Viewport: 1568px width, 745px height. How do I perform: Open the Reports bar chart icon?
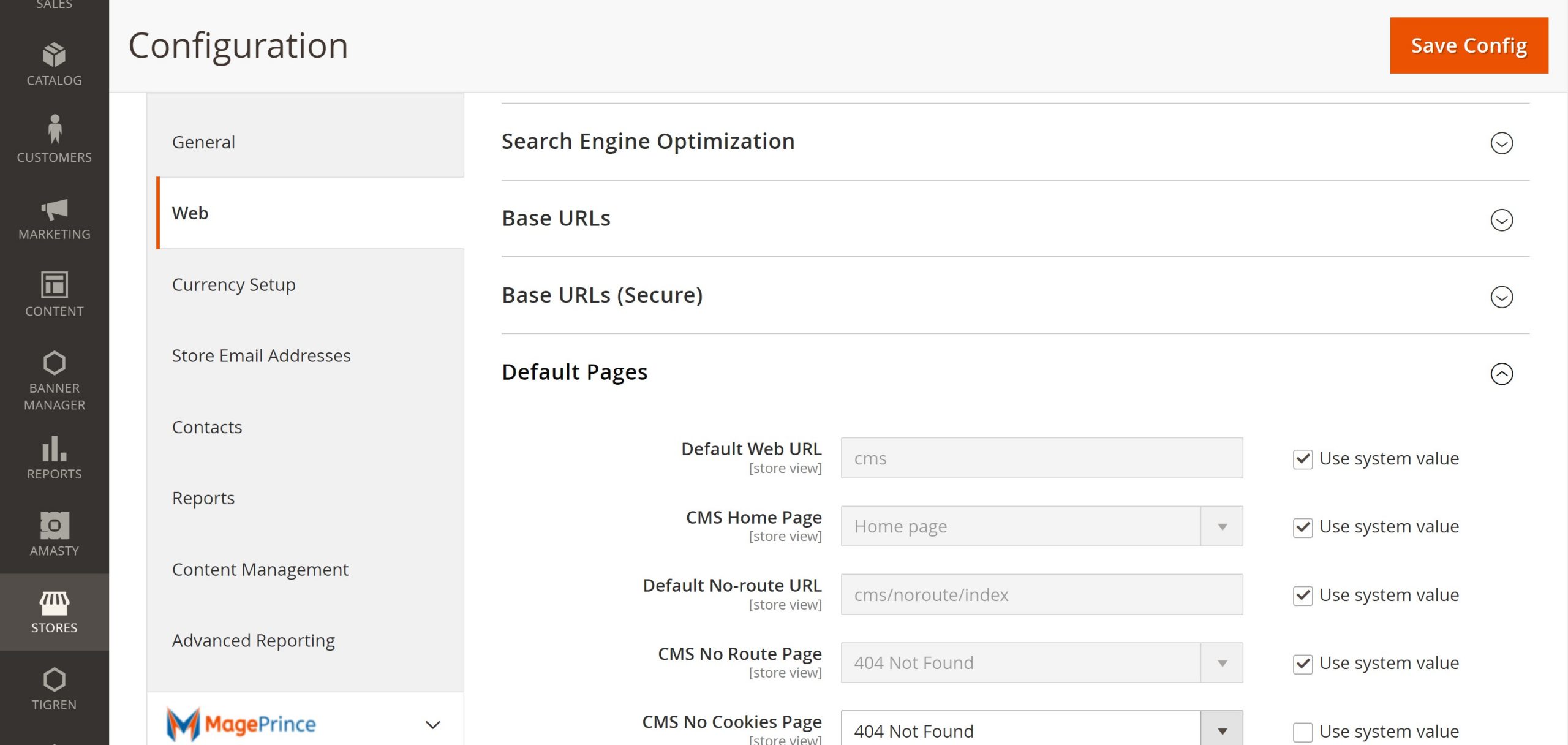click(54, 449)
